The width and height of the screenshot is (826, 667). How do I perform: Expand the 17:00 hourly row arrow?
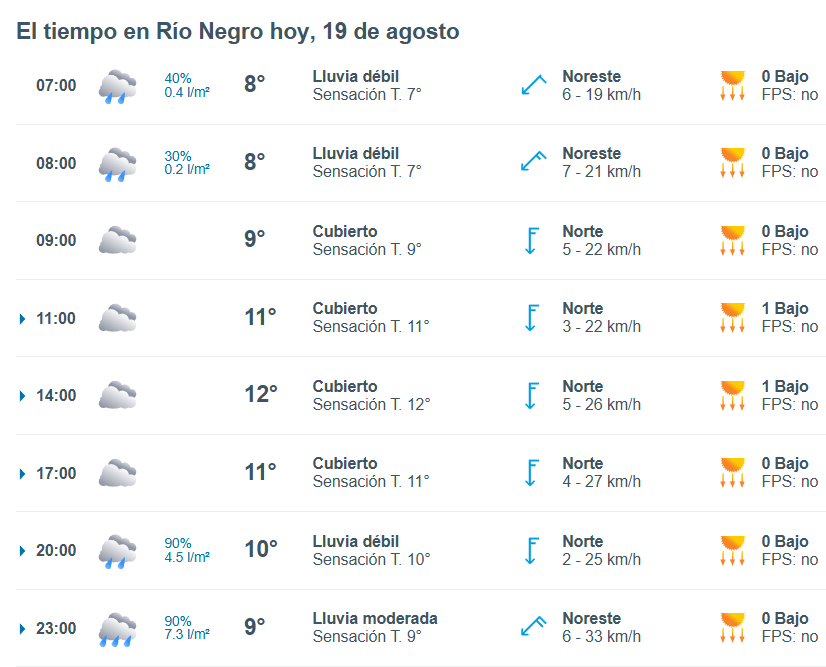[22, 474]
